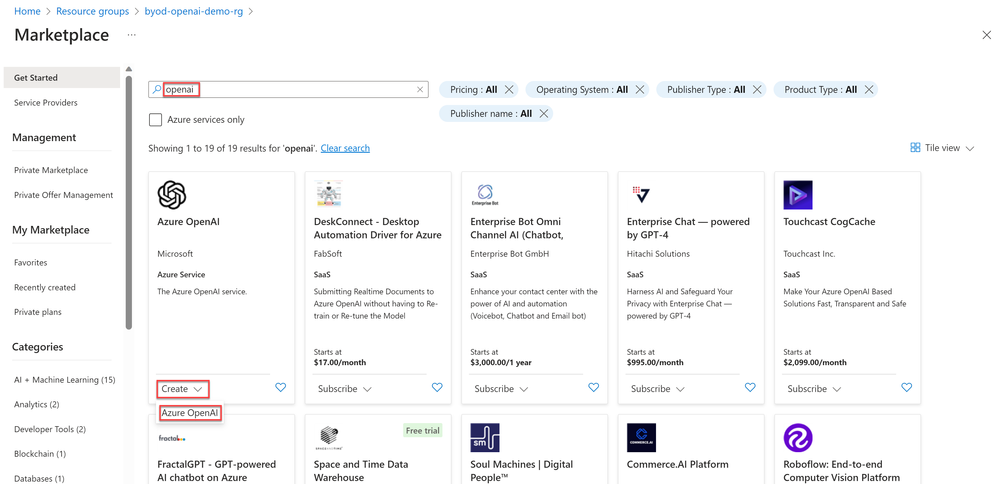Open the Touchcast CogCache card title
The image size is (999, 484).
pyautogui.click(x=830, y=222)
